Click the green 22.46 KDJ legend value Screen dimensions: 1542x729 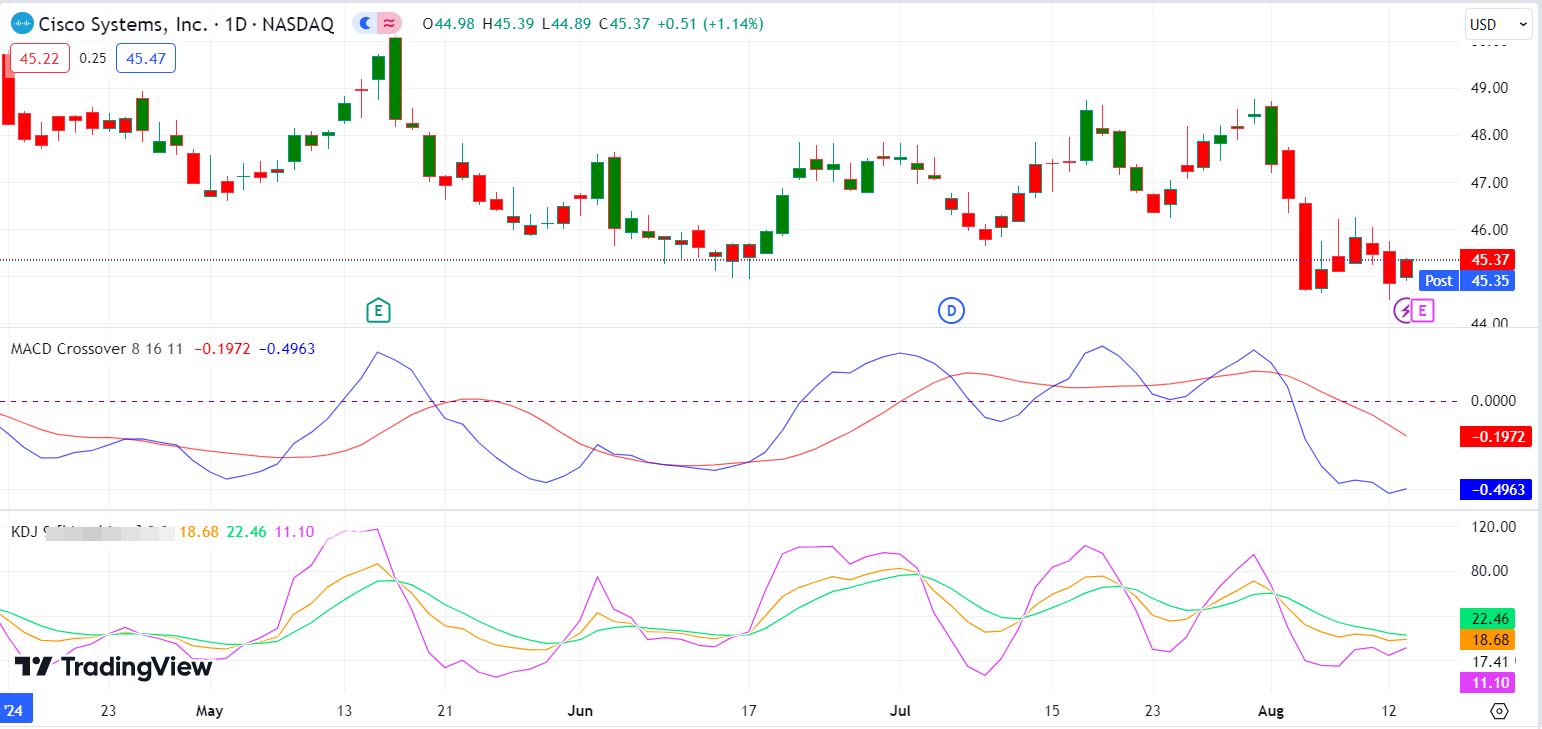(x=247, y=532)
